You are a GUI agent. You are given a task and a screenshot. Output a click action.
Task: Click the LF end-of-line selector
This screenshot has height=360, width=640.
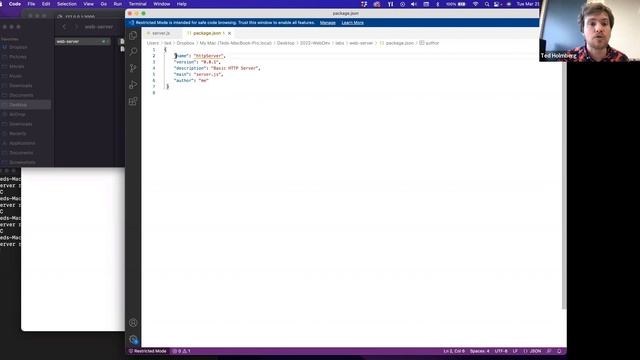[x=515, y=351]
